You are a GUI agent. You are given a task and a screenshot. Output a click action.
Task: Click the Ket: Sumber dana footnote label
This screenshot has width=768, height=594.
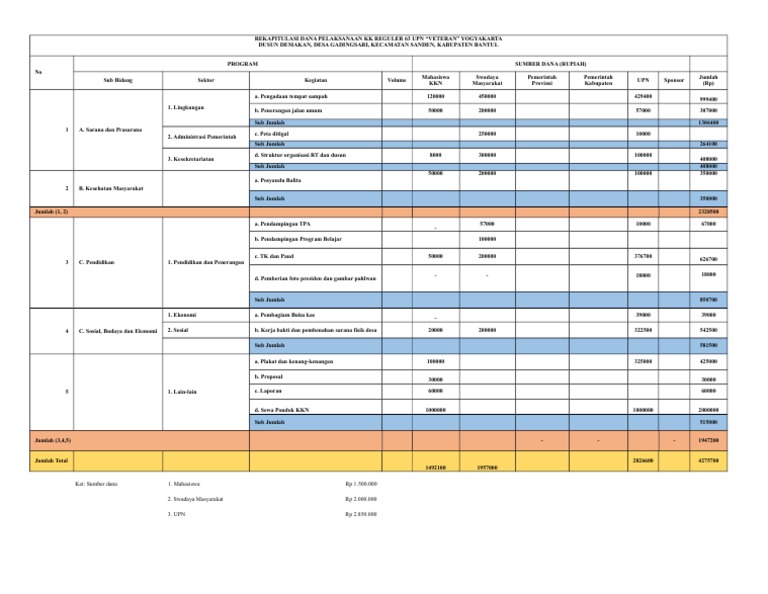pos(96,484)
